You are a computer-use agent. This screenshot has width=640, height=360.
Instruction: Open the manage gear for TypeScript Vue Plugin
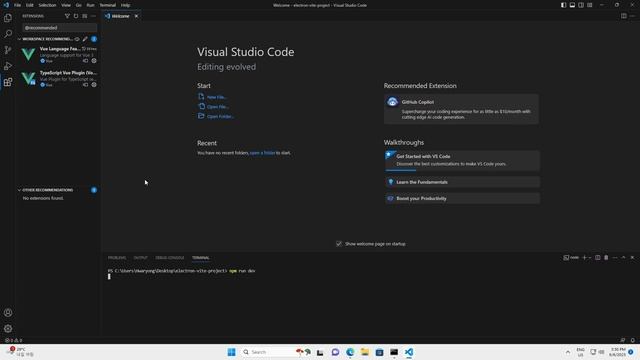point(94,85)
